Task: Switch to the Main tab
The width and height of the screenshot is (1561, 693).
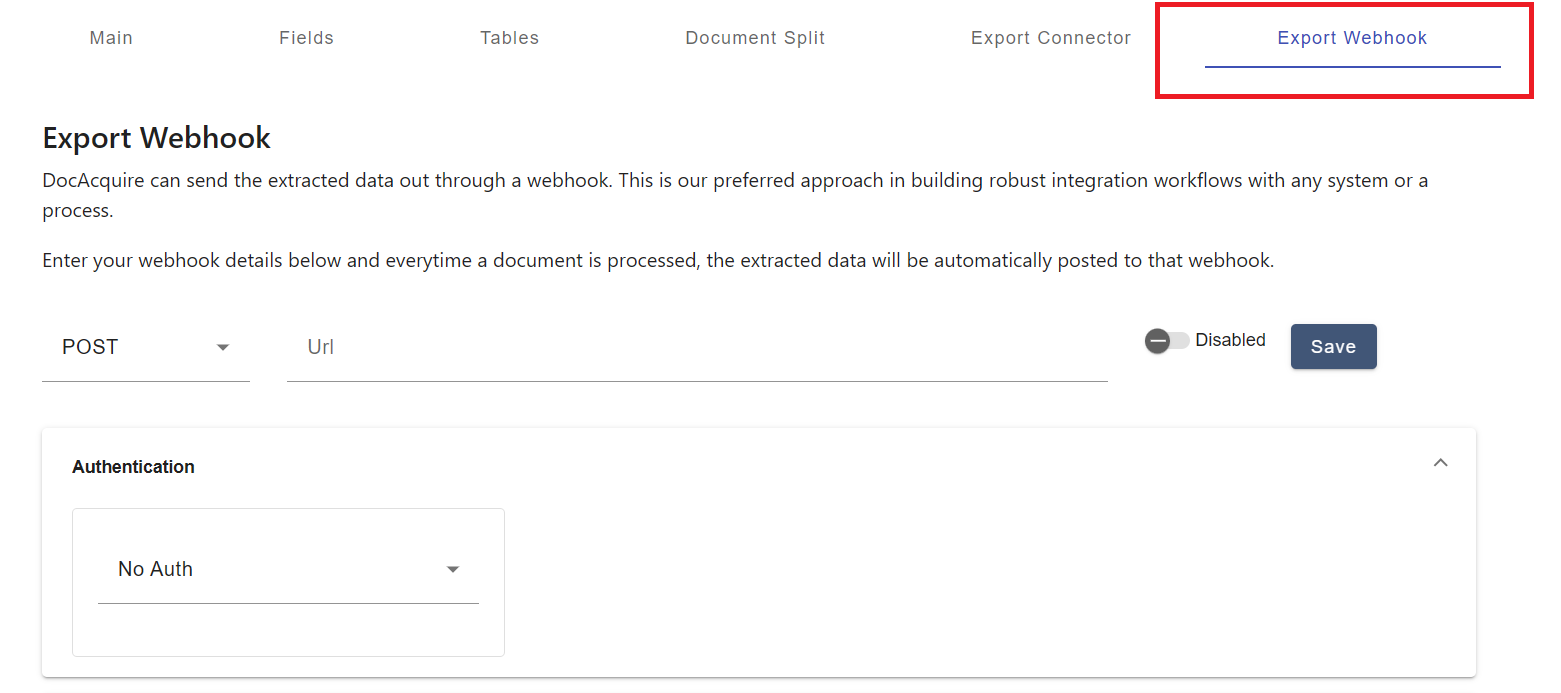Action: click(110, 37)
